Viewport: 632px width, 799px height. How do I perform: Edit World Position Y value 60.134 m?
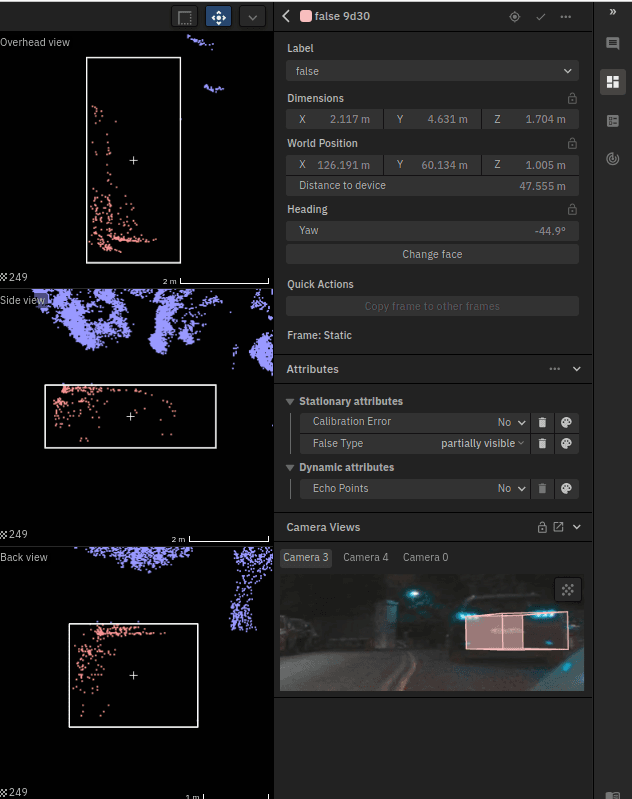[x=432, y=165]
